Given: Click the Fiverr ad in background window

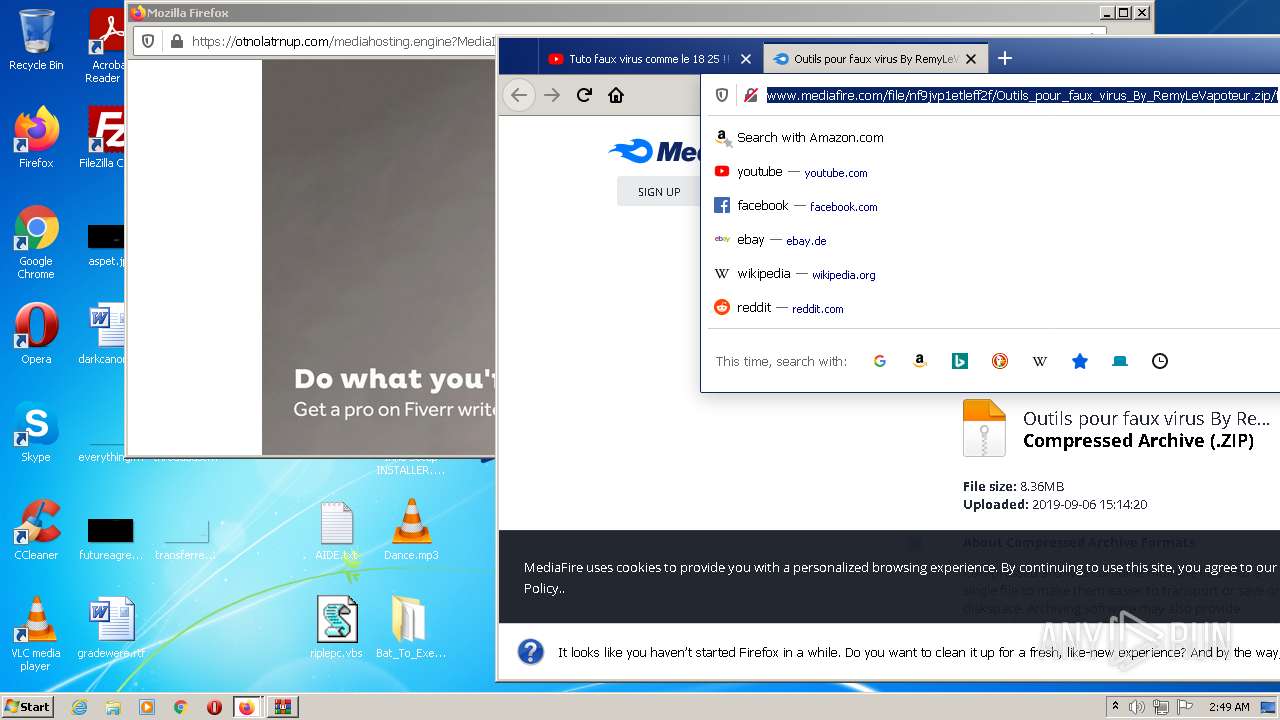Looking at the screenshot, I should coord(379,257).
